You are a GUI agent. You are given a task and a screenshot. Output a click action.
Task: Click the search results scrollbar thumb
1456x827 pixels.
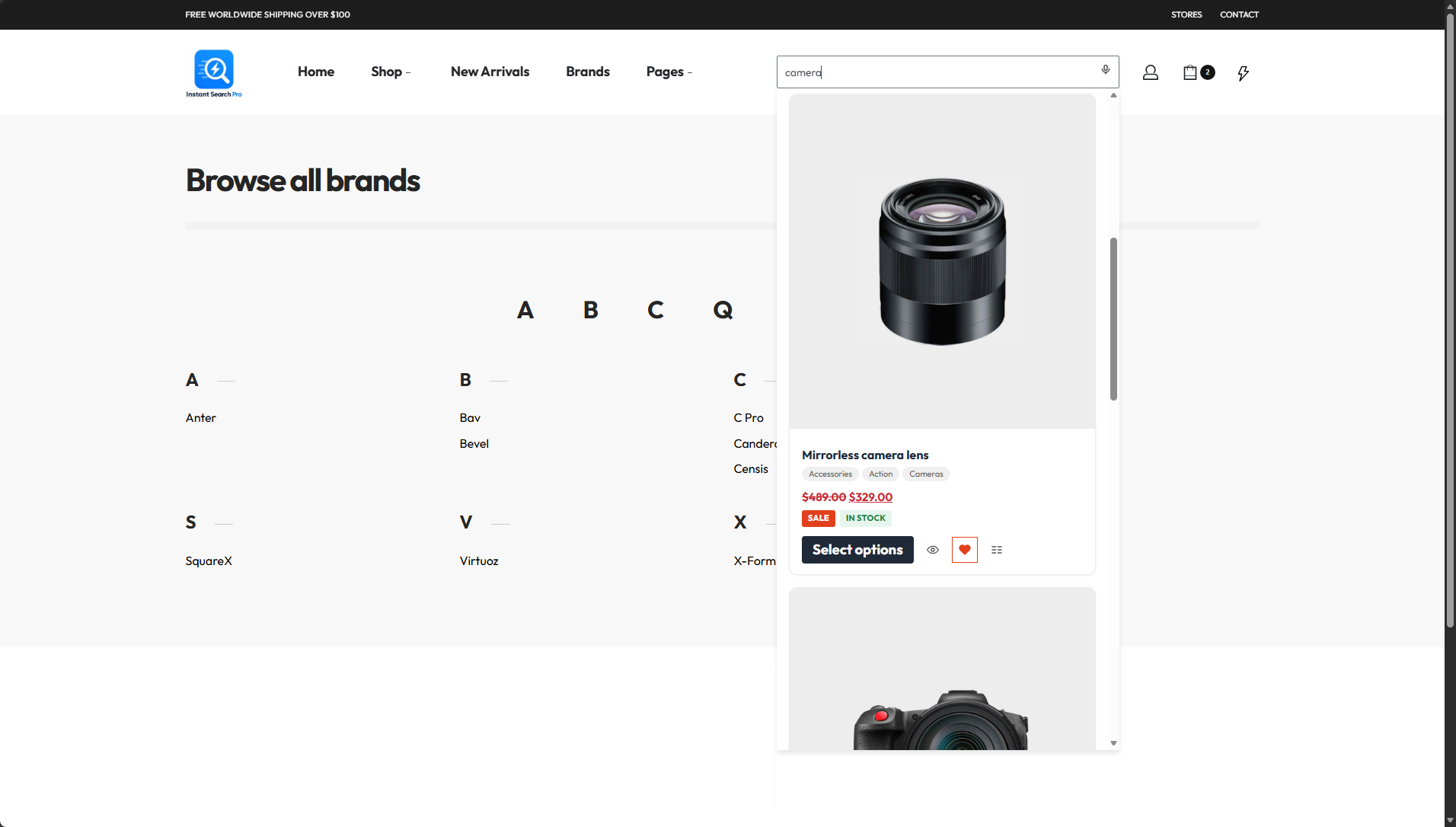click(1113, 319)
